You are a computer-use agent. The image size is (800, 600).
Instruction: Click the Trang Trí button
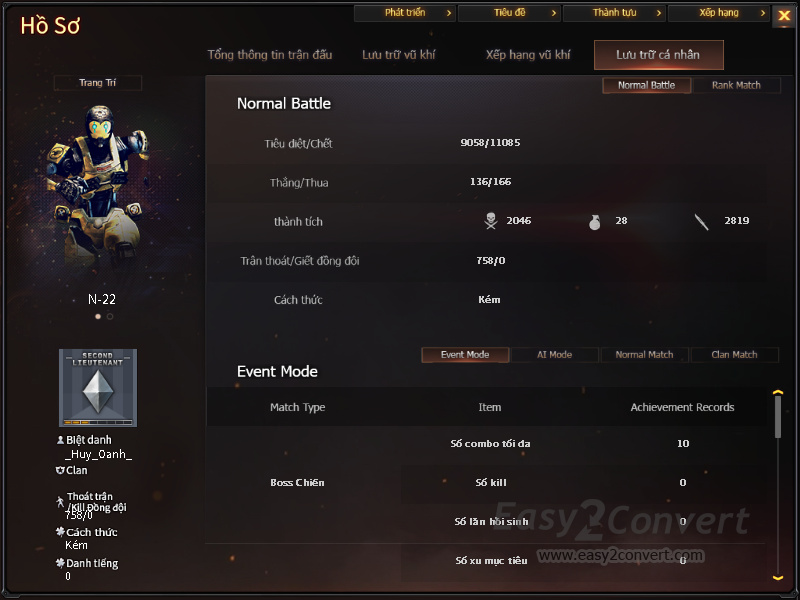click(x=97, y=83)
